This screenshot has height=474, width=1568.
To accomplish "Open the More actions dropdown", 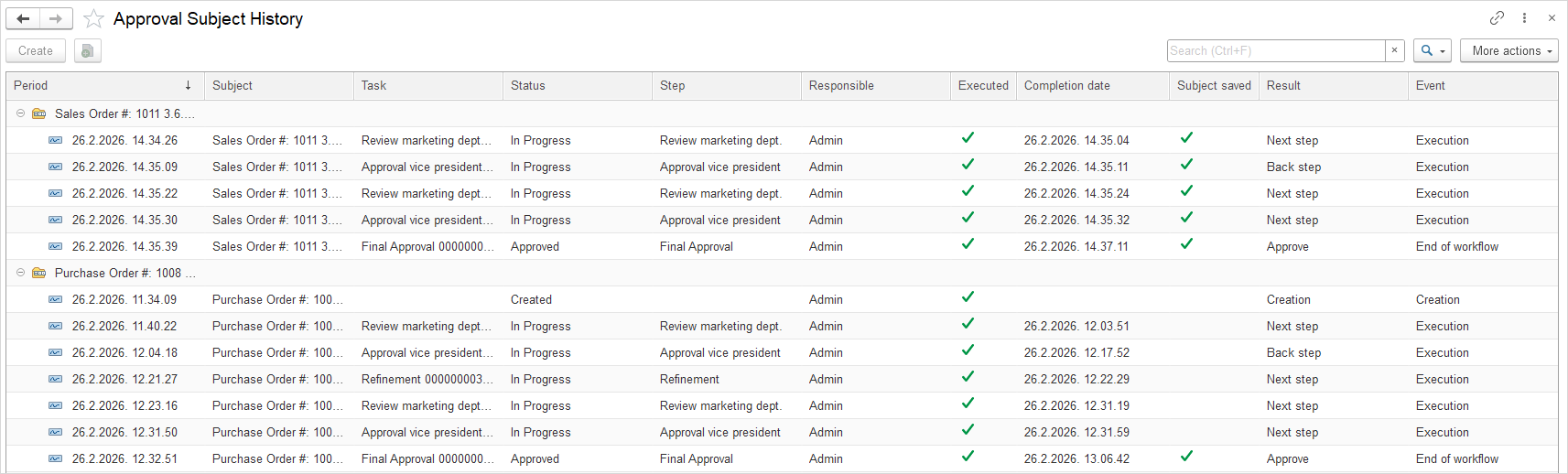I will [1509, 50].
